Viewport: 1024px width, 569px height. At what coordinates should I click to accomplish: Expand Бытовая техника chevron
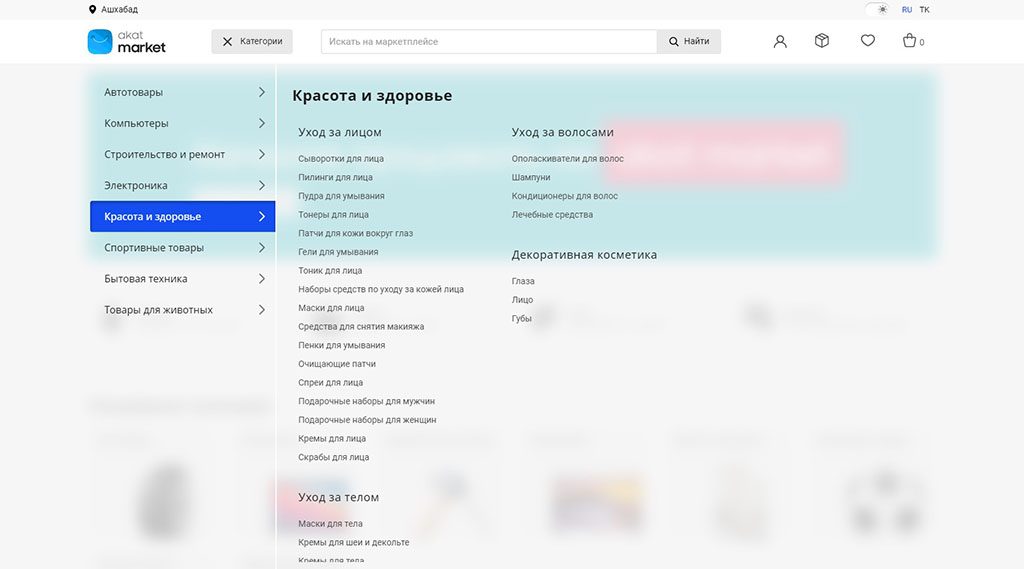(261, 279)
